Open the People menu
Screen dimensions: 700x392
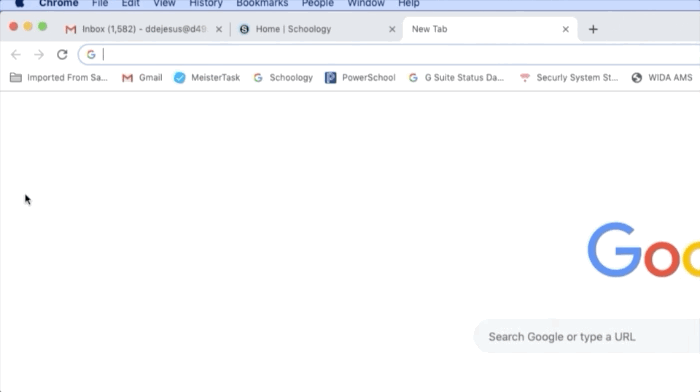pos(317,4)
